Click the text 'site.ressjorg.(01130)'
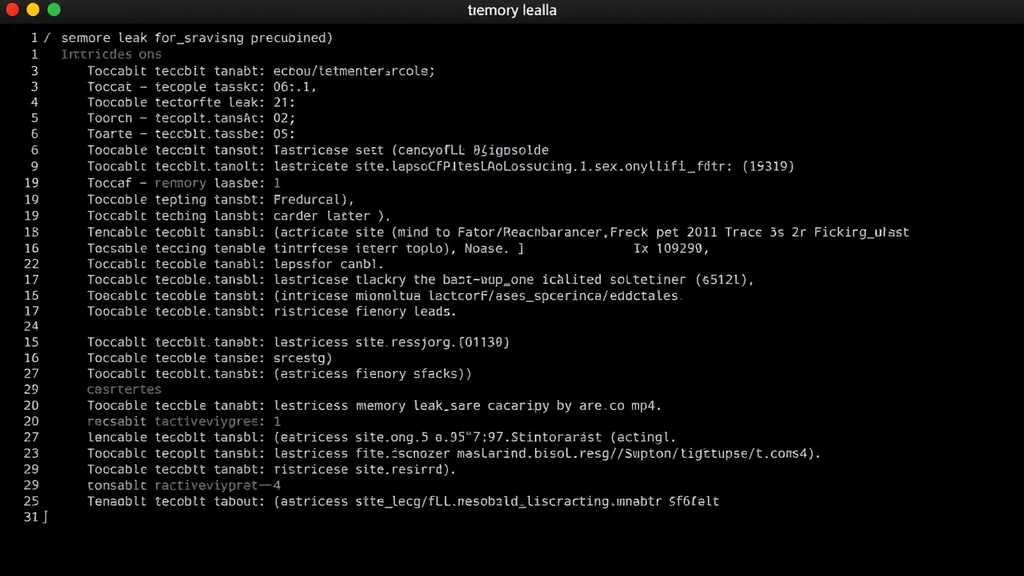The width and height of the screenshot is (1024, 576). click(432, 342)
